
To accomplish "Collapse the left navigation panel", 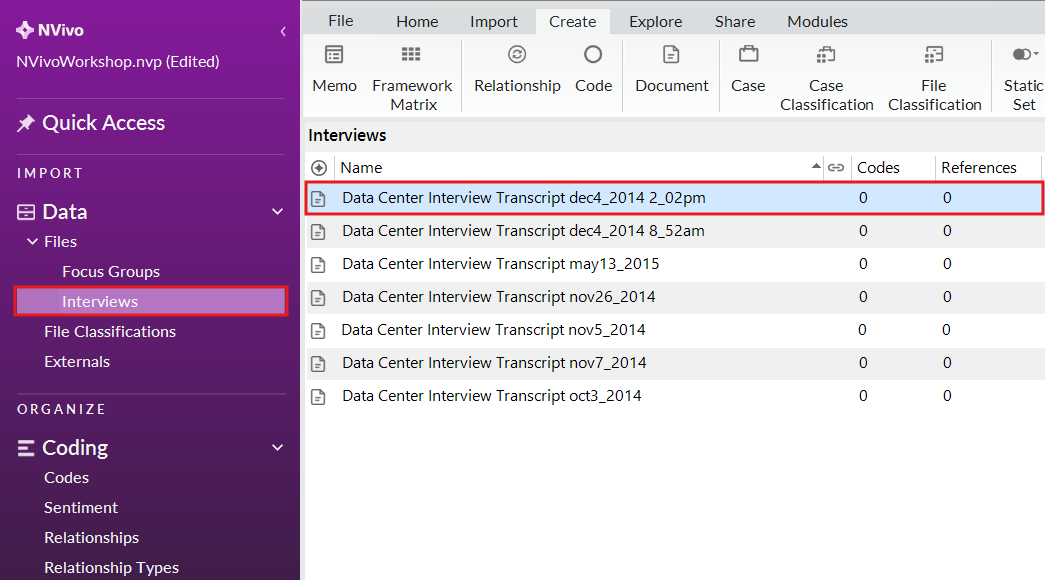I will click(283, 32).
